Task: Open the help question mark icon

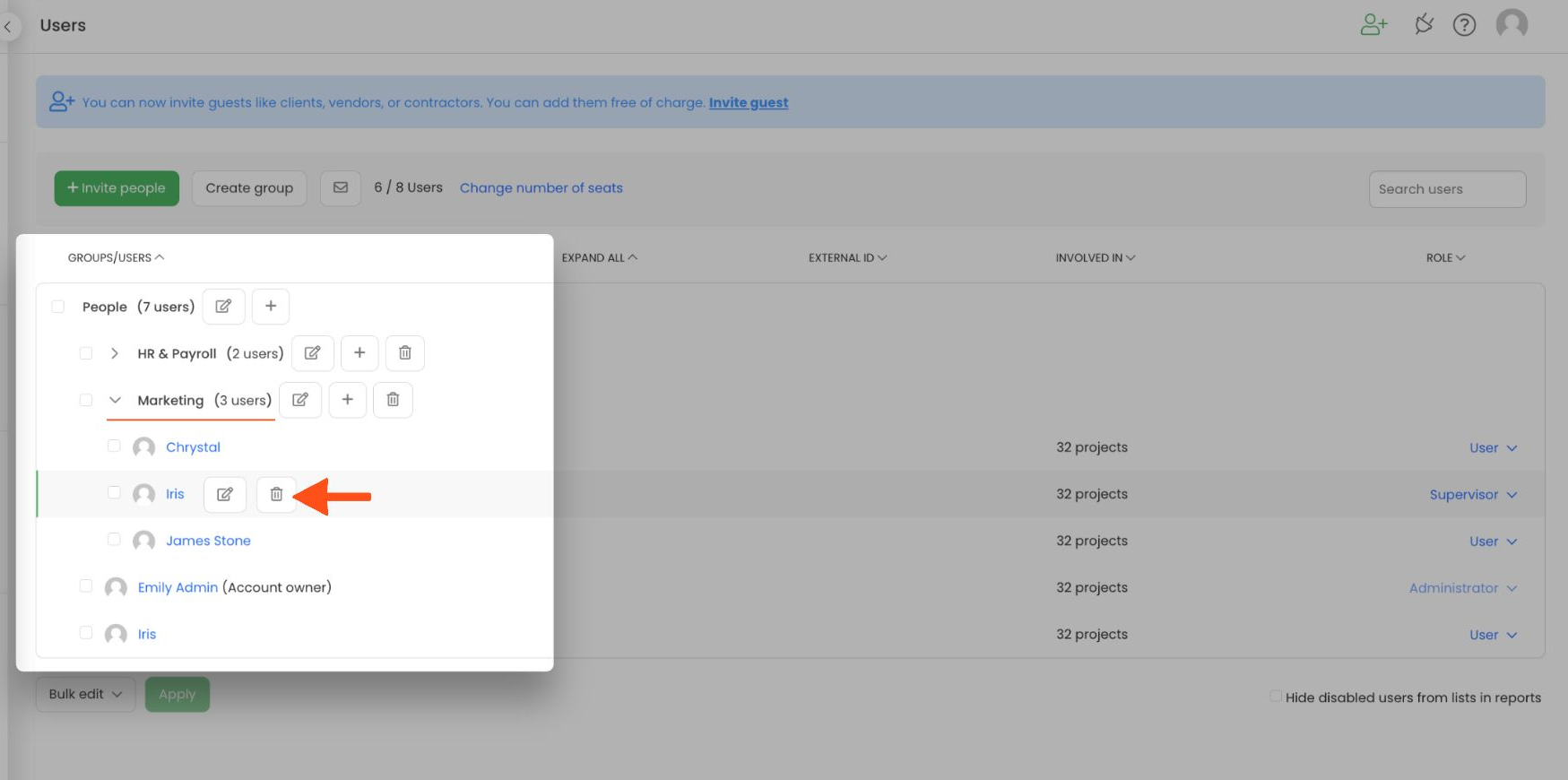Action: coord(1464,25)
